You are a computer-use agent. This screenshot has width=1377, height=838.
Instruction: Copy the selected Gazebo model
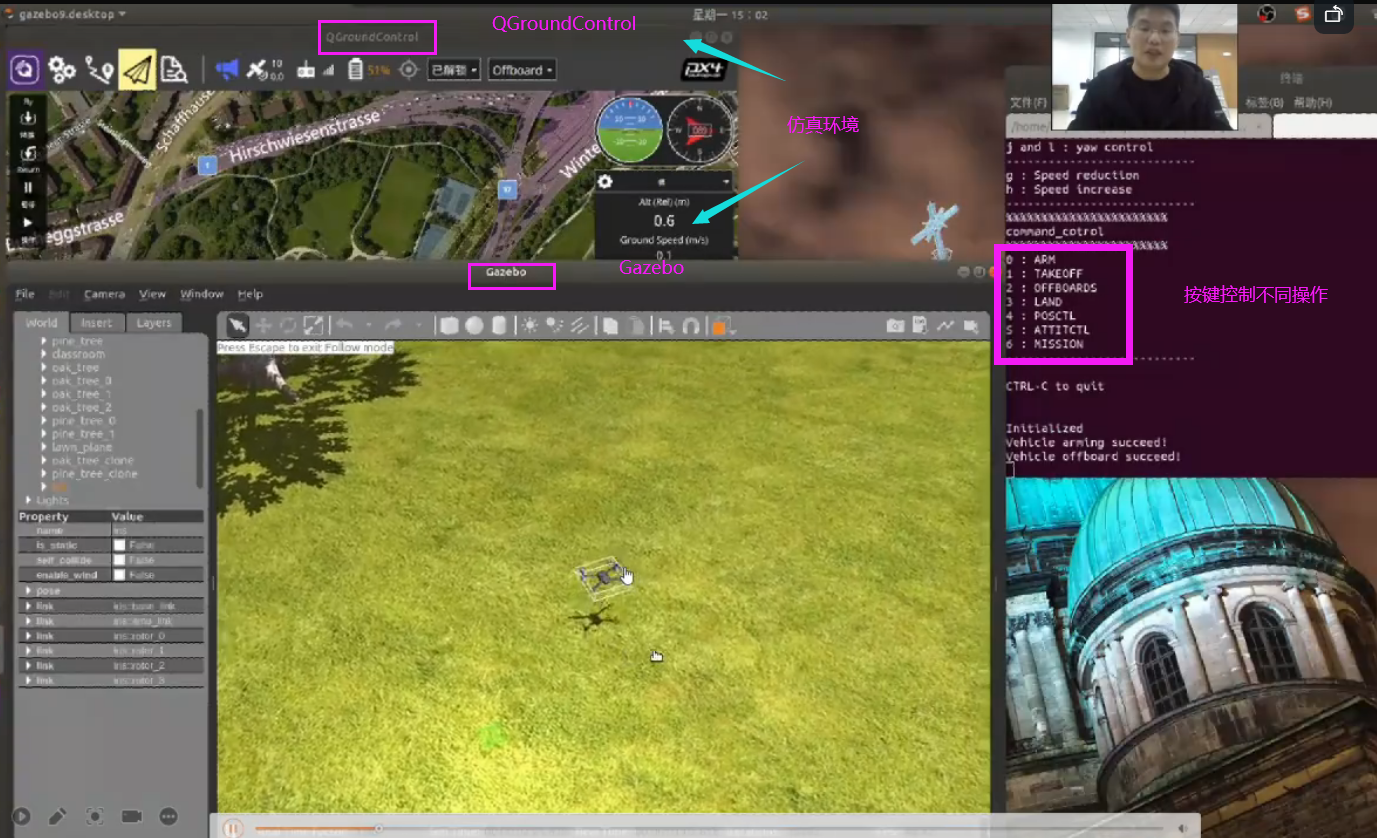(x=609, y=325)
